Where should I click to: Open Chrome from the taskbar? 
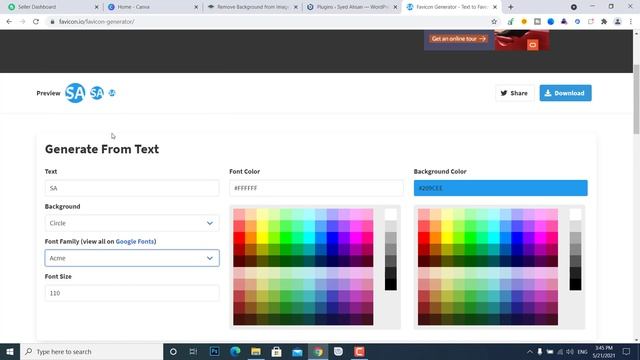tap(318, 351)
